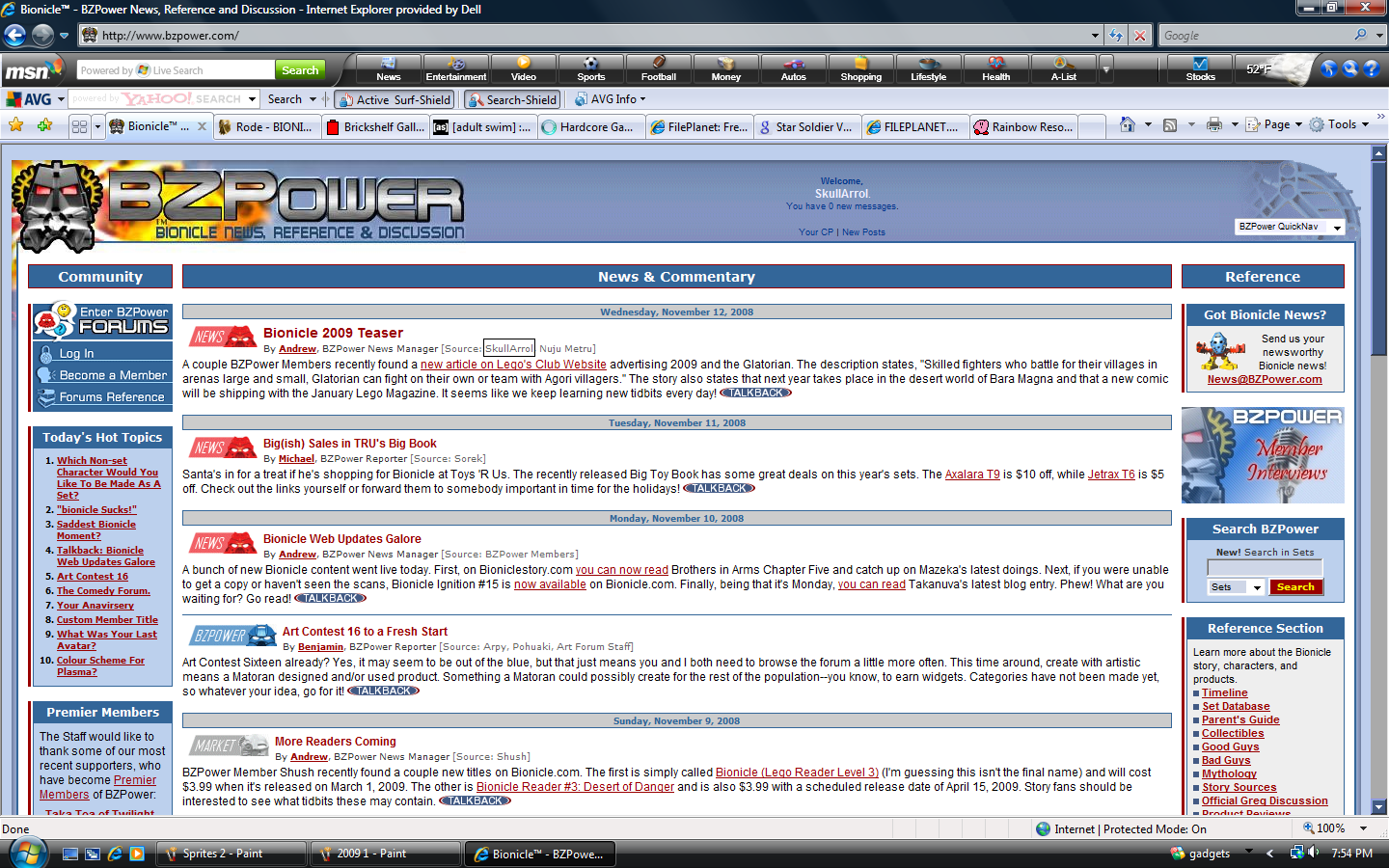This screenshot has height=868, width=1389.
Task: Click the Search BZPower text field
Action: point(1265,568)
